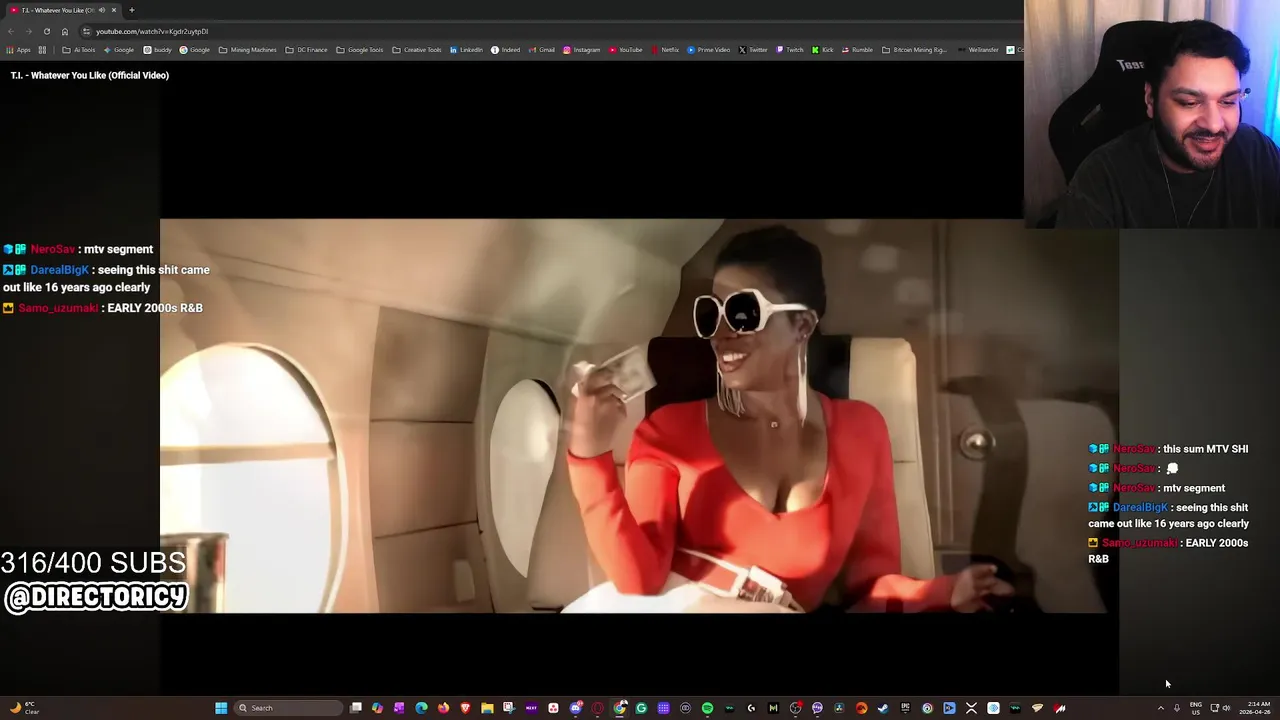View site information icon beside the URL

86,31
